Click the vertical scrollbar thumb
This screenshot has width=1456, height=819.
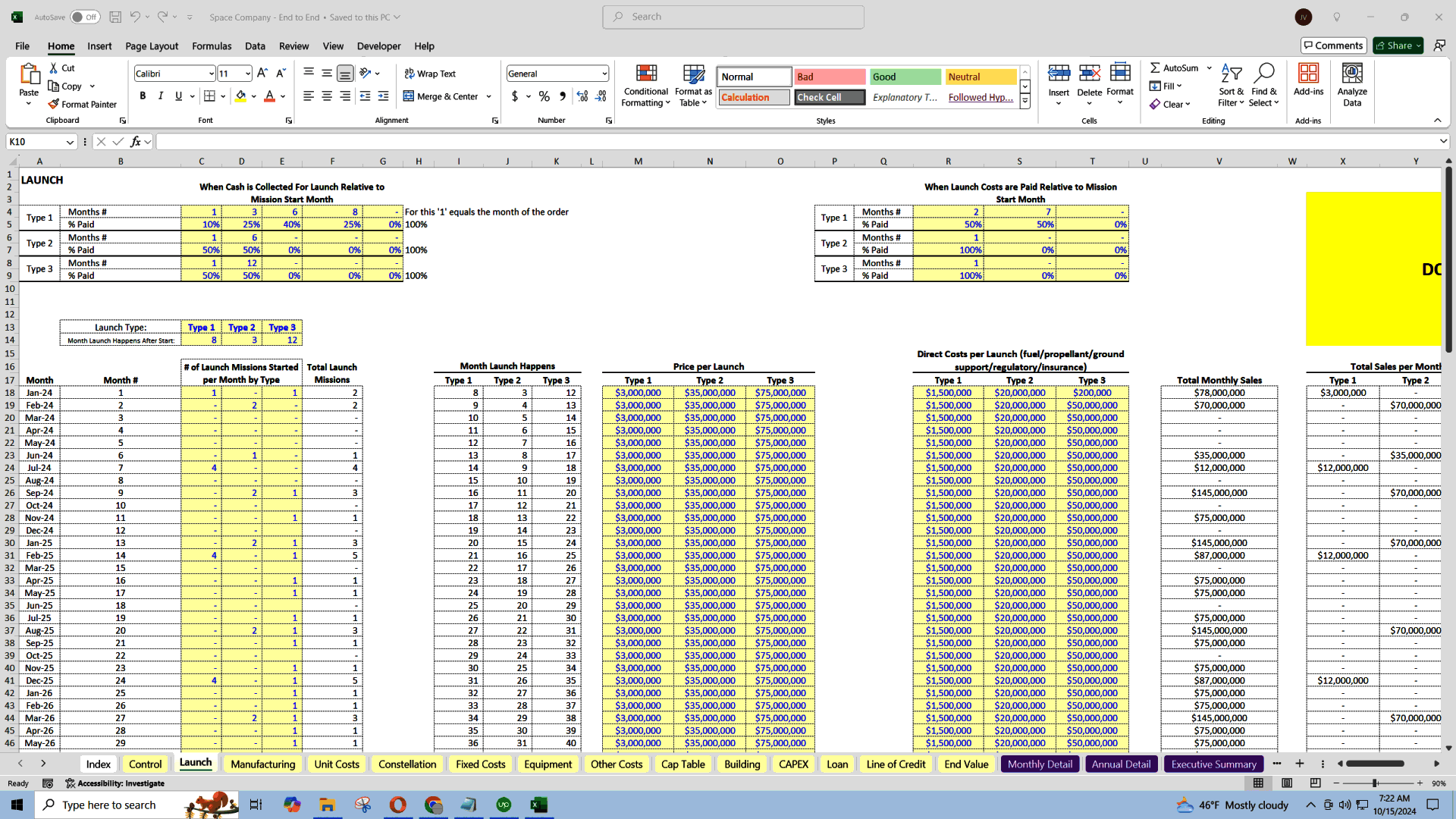(1448, 258)
